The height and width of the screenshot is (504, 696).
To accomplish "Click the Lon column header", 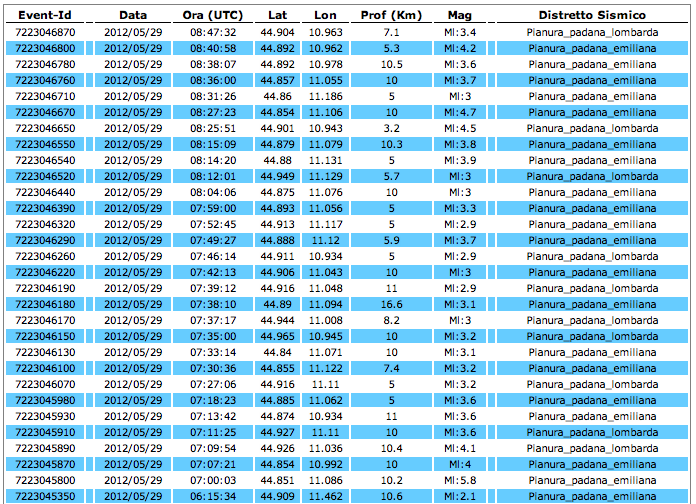I will tap(325, 16).
